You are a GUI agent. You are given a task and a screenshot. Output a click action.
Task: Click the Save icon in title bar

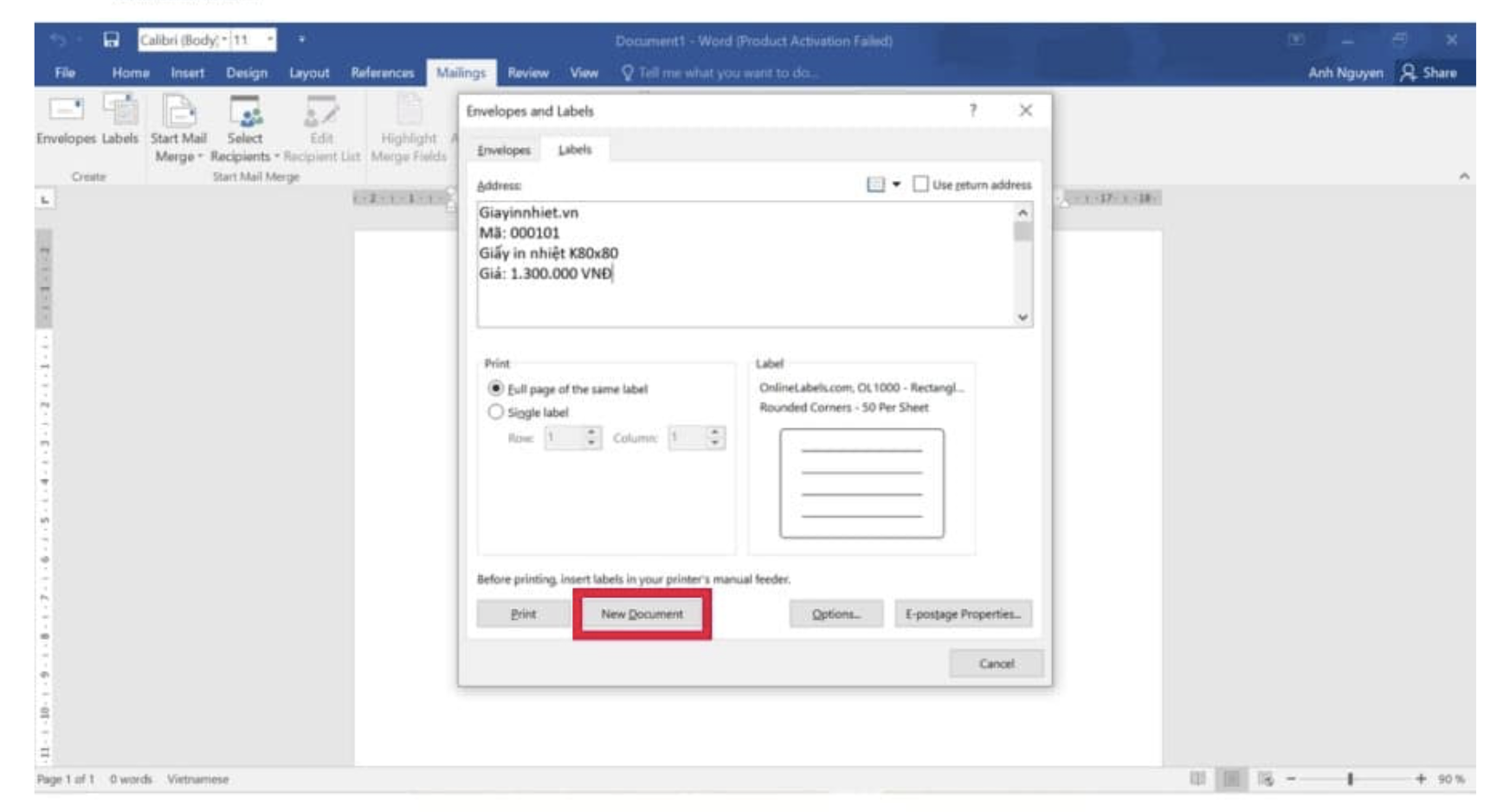point(111,40)
